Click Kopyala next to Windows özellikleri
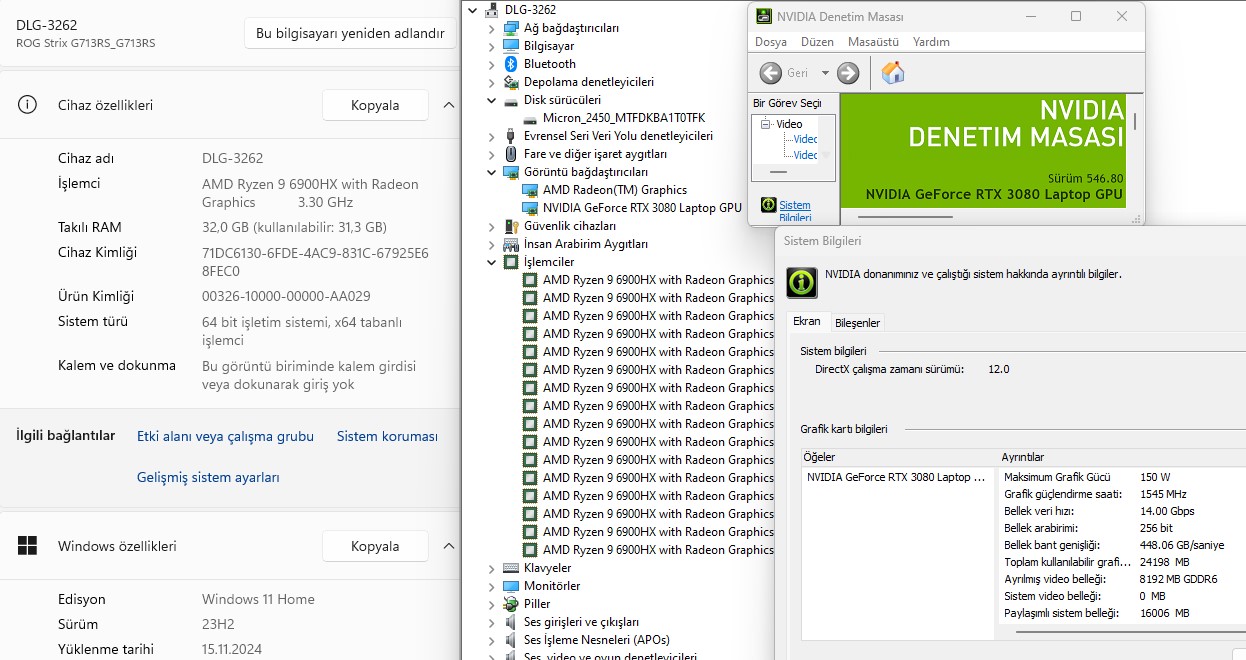Viewport: 1246px width, 660px height. pyautogui.click(x=375, y=546)
